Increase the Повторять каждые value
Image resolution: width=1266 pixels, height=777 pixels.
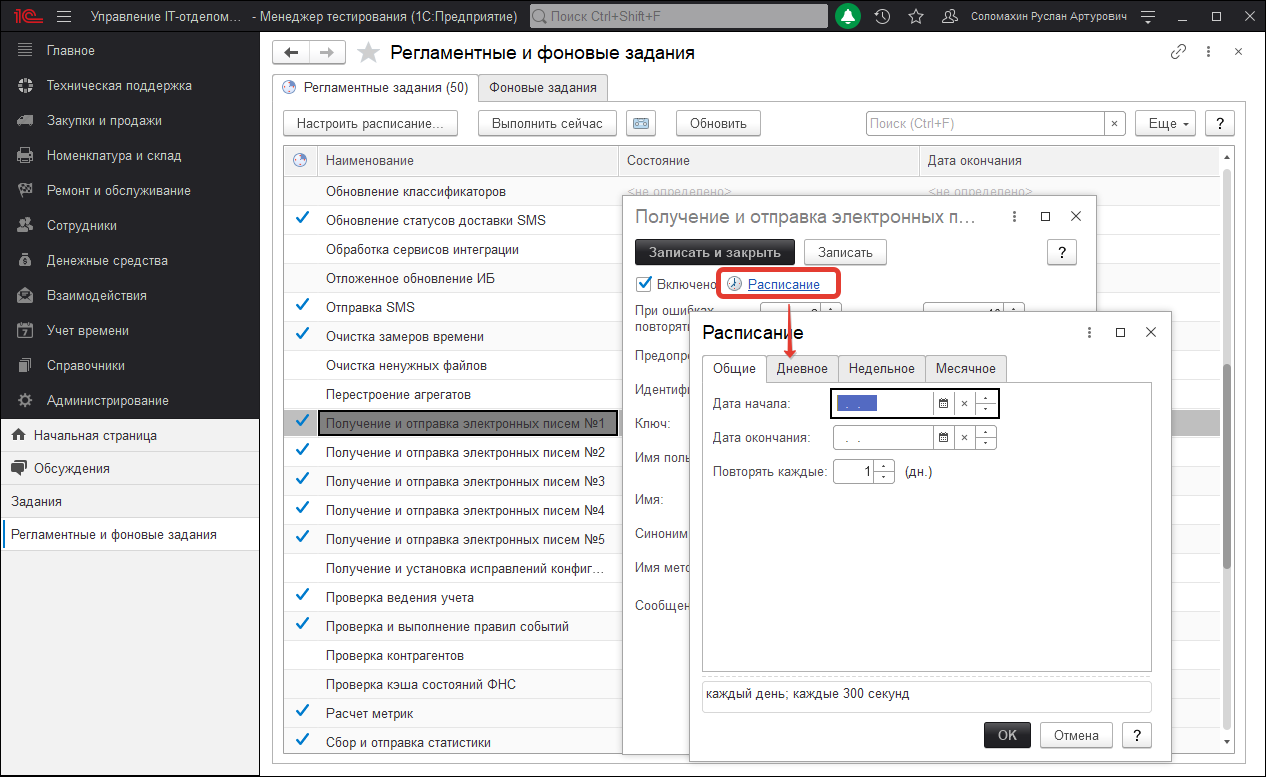coord(885,465)
